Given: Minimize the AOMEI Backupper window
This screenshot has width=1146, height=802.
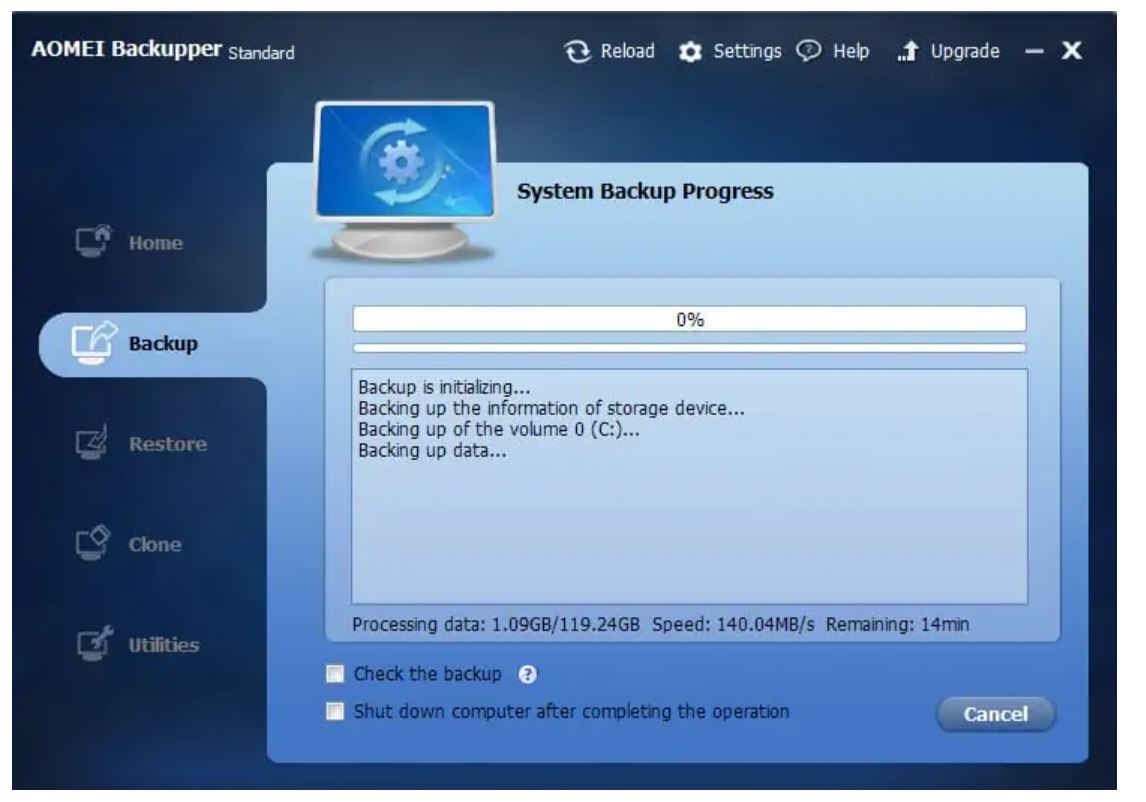Looking at the screenshot, I should tap(1032, 51).
